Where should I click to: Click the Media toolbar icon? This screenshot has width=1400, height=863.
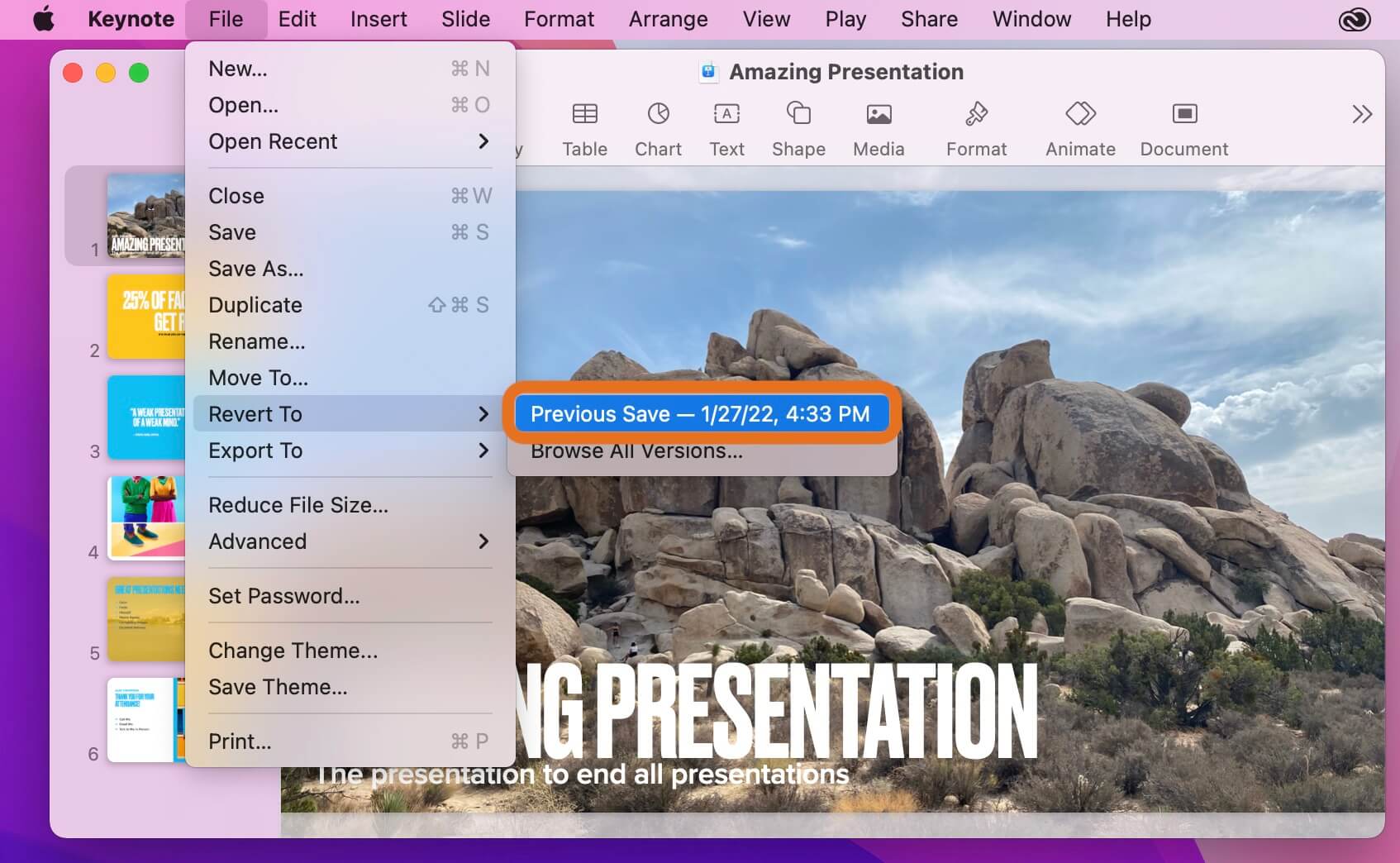(879, 114)
